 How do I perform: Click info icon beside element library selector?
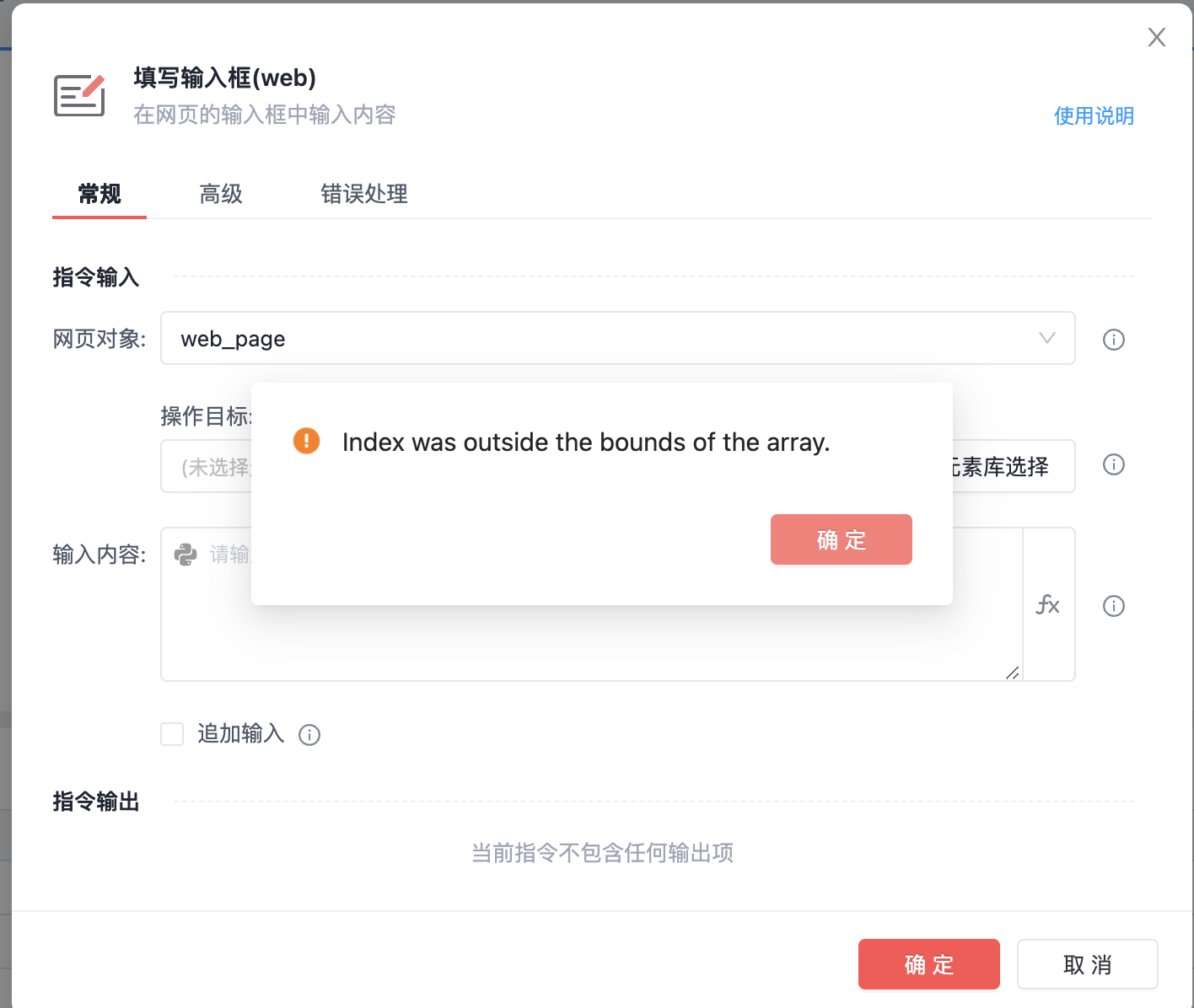pyautogui.click(x=1114, y=464)
